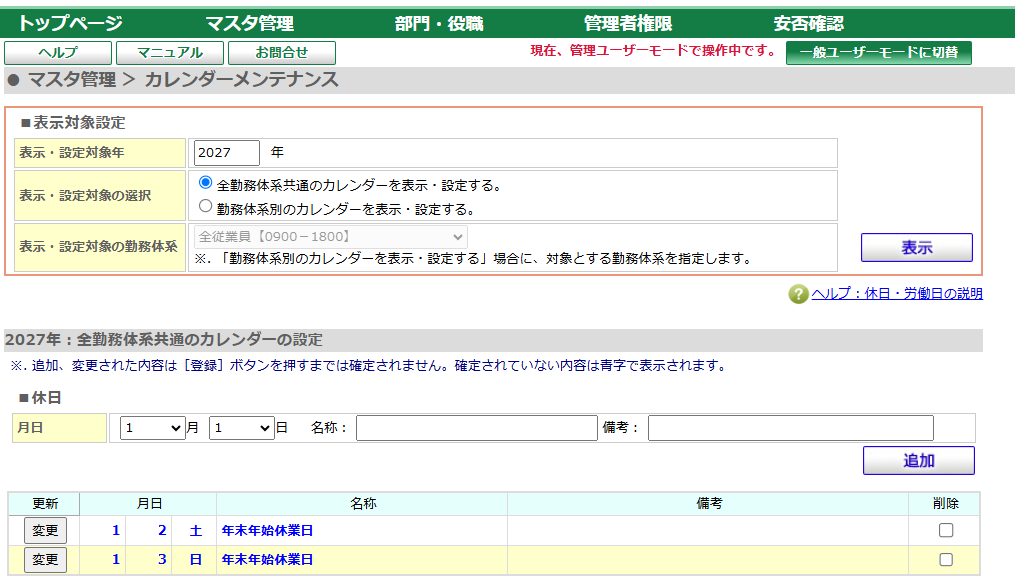Click the 削除 column header

pyautogui.click(x=945, y=503)
